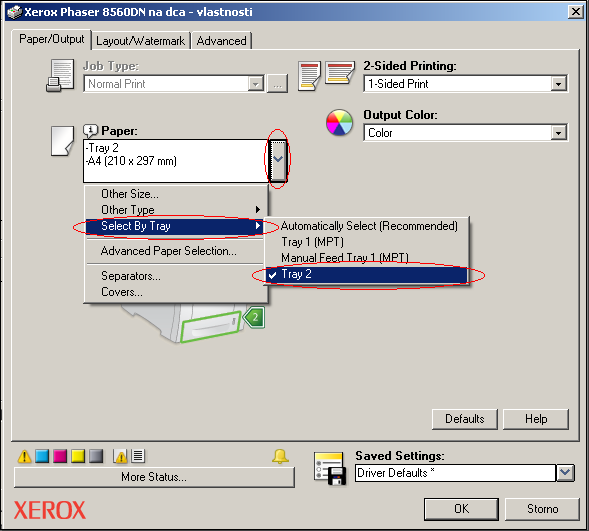The image size is (589, 531).
Task: Click the yellow ink status icon
Action: point(78,456)
